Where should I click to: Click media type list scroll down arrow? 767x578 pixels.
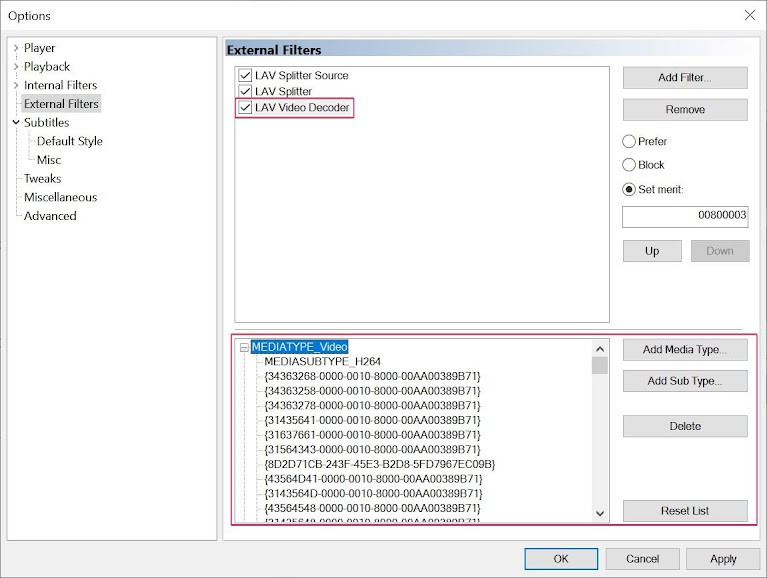click(x=600, y=513)
